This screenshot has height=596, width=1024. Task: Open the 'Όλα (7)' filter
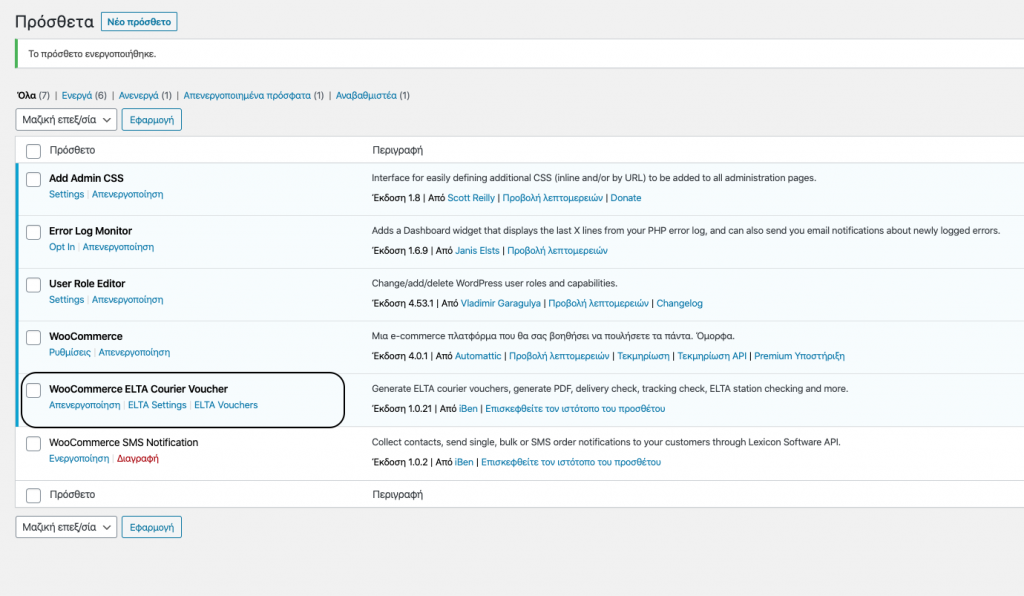point(33,95)
